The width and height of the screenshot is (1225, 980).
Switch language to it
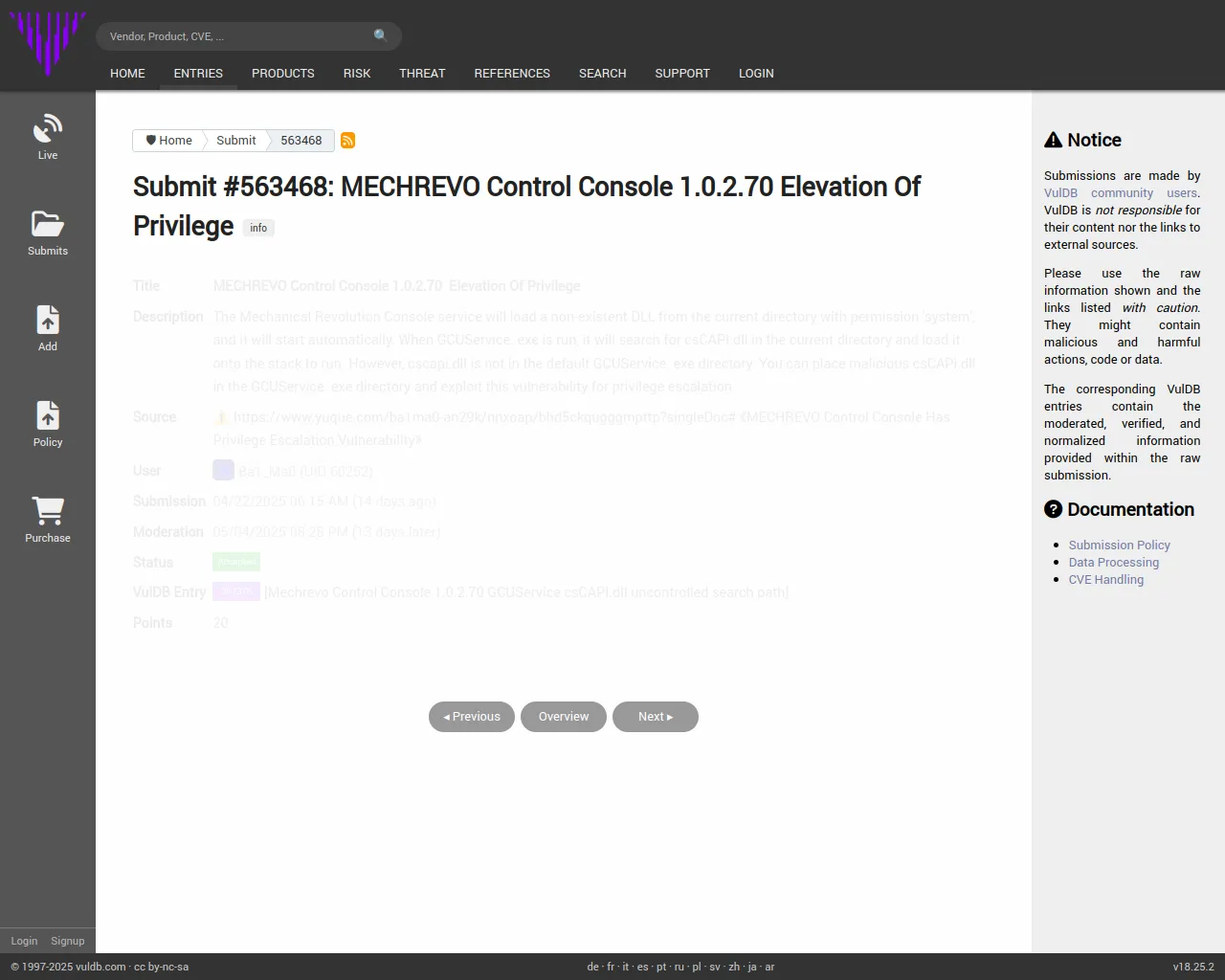coord(626,967)
